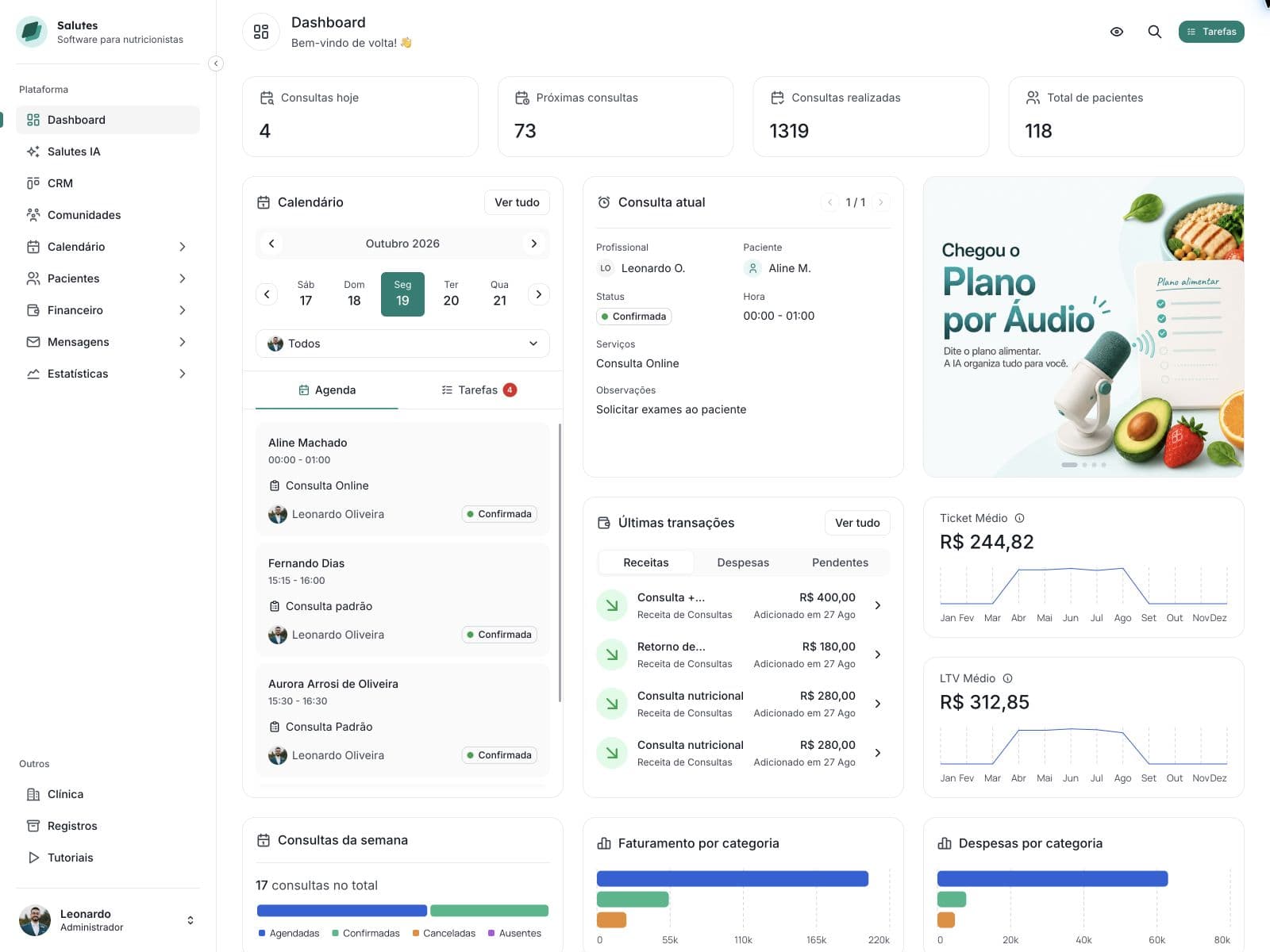Click the LTV Médio info icon
The width and height of the screenshot is (1270, 952).
pos(1008,678)
